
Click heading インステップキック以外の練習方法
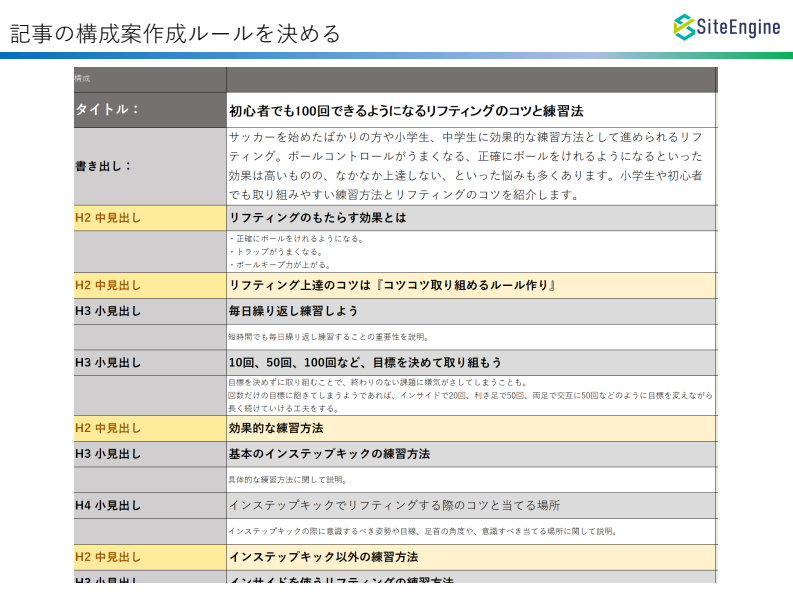coord(324,558)
